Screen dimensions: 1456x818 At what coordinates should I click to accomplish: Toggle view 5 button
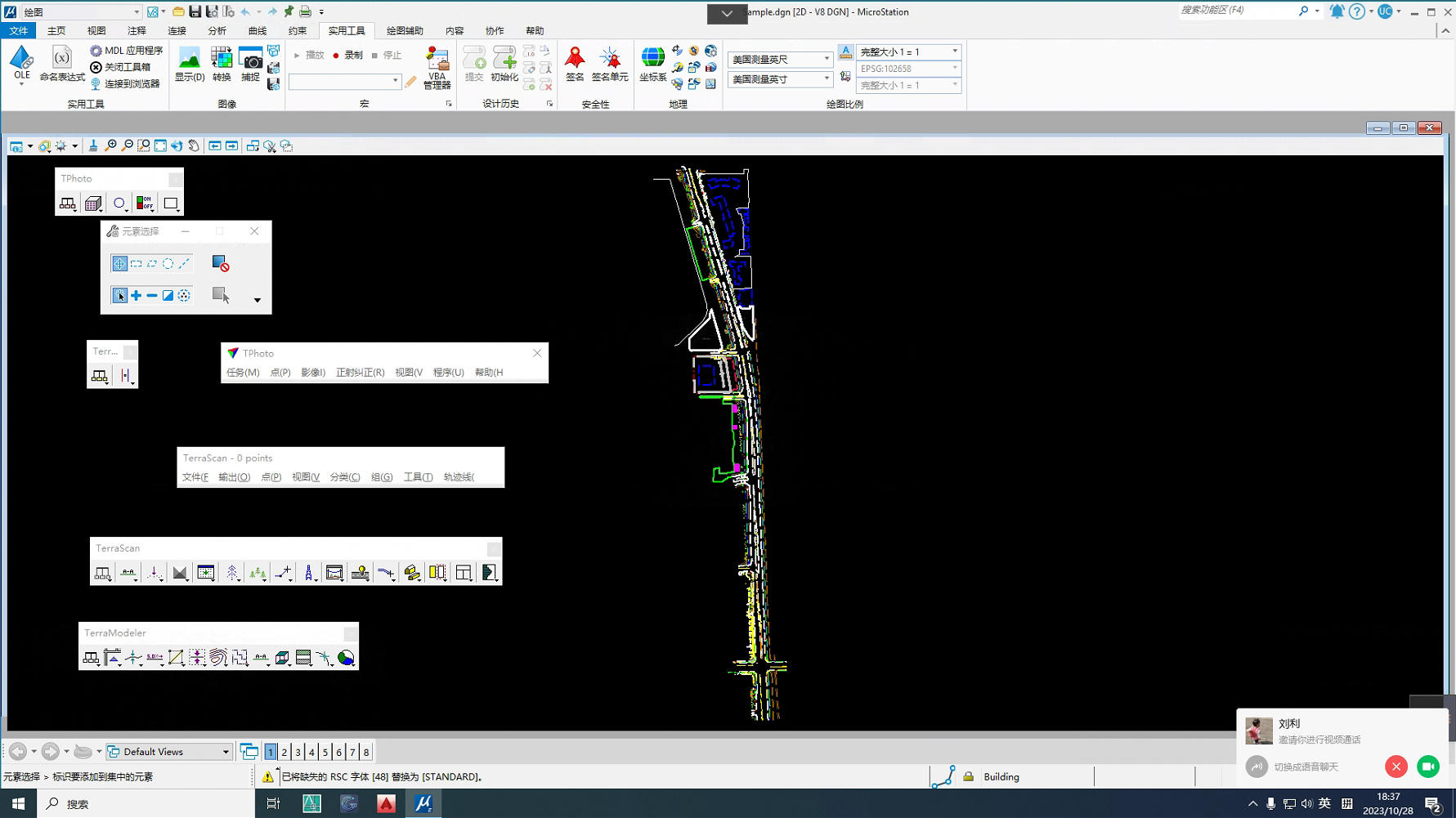tap(325, 752)
